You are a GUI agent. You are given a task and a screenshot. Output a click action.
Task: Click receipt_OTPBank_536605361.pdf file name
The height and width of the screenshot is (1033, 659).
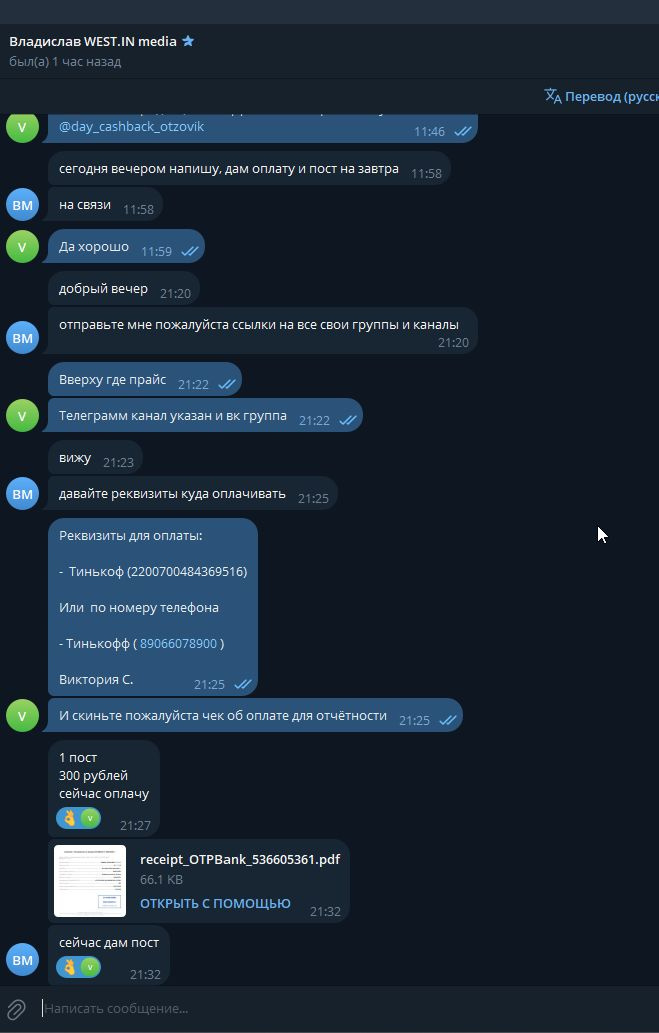click(240, 859)
